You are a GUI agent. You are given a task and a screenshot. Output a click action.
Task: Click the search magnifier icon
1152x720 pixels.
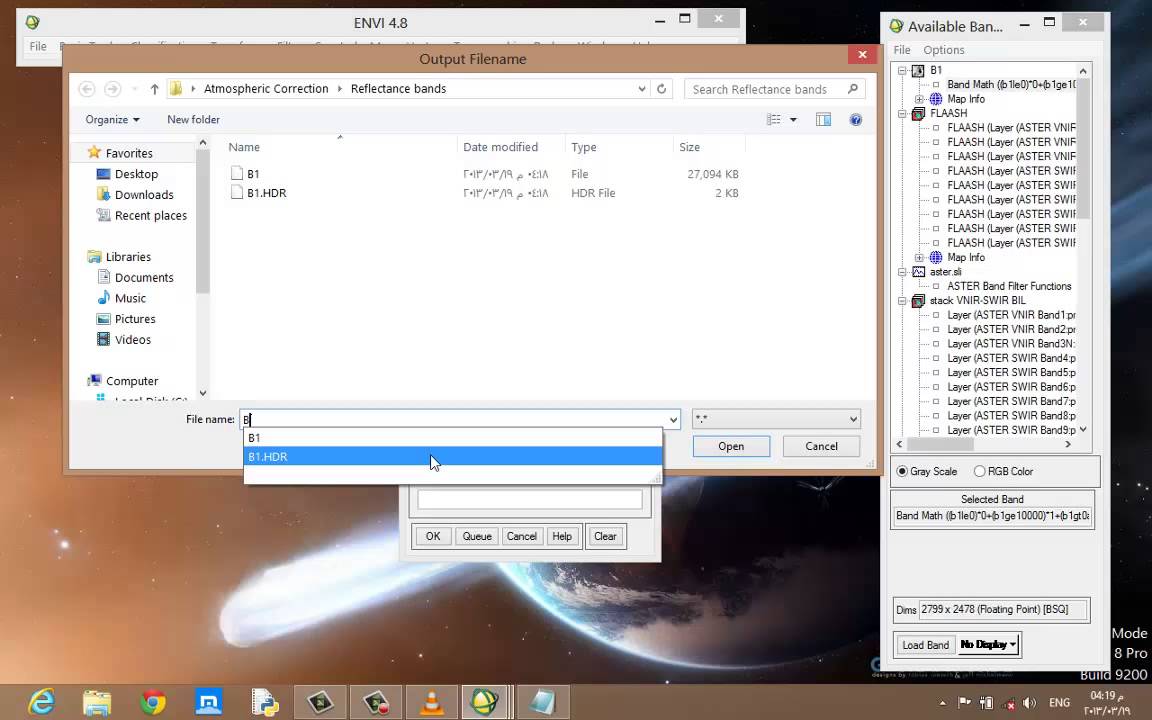[852, 89]
